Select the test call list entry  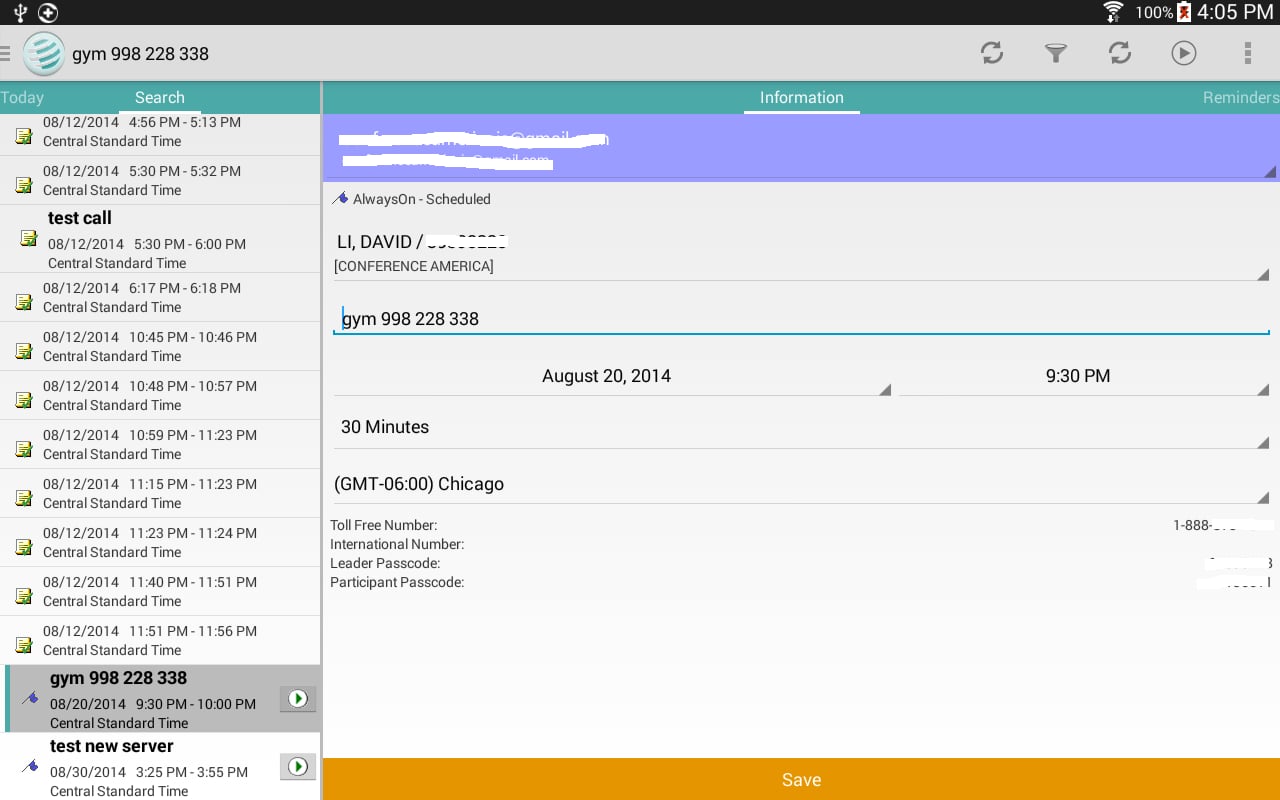160,239
